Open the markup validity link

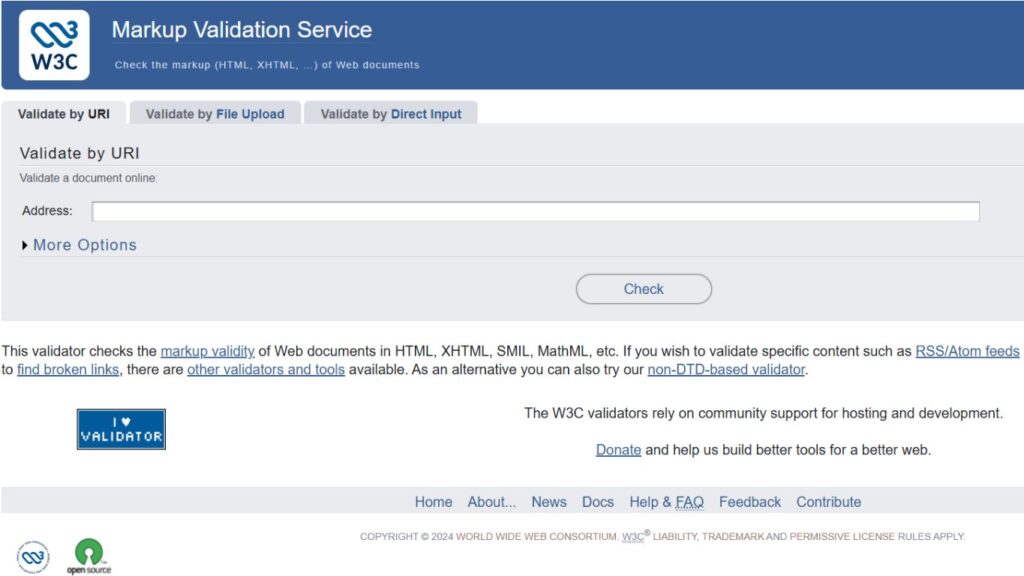coord(207,351)
